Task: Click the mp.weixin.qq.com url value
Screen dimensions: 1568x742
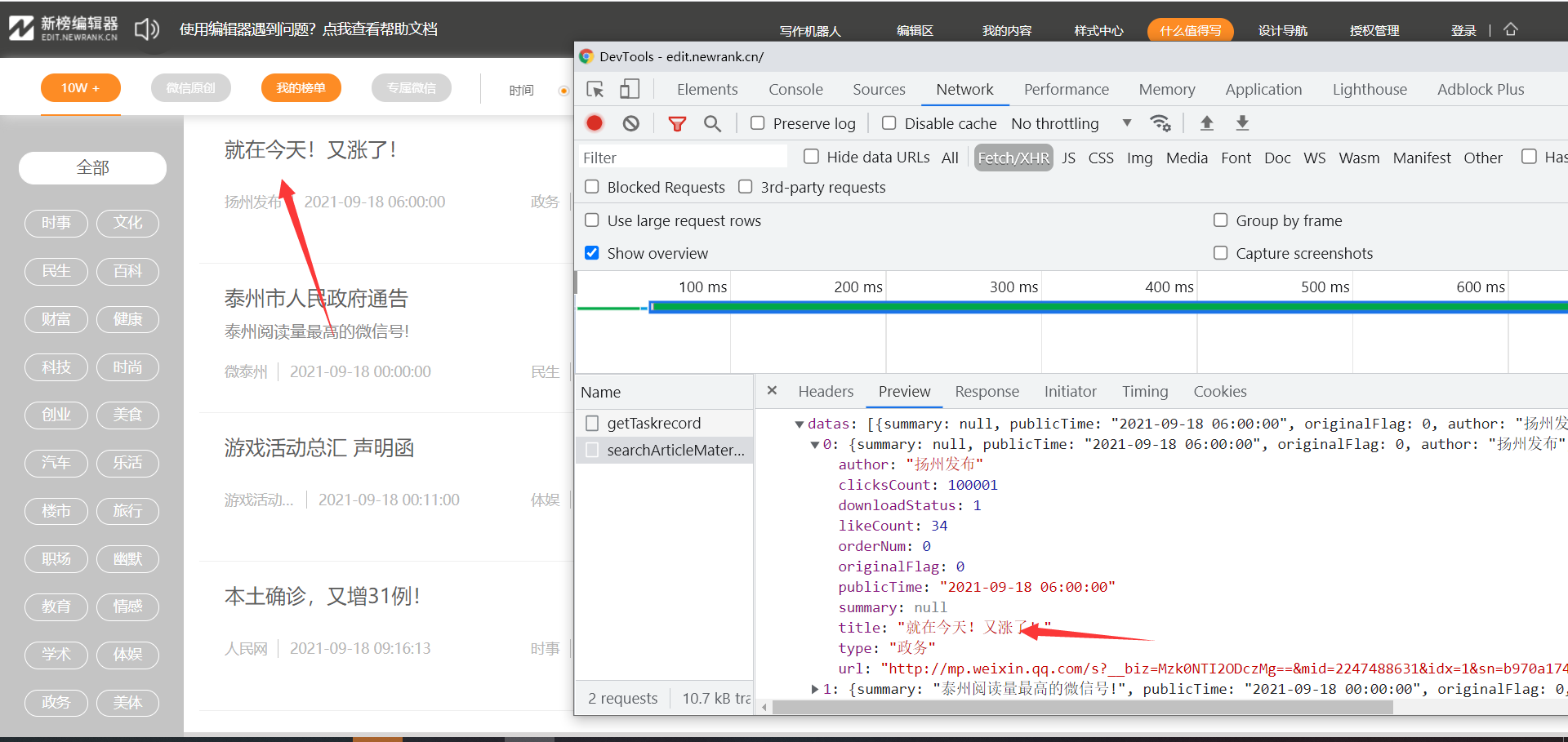Action: click(1223, 669)
